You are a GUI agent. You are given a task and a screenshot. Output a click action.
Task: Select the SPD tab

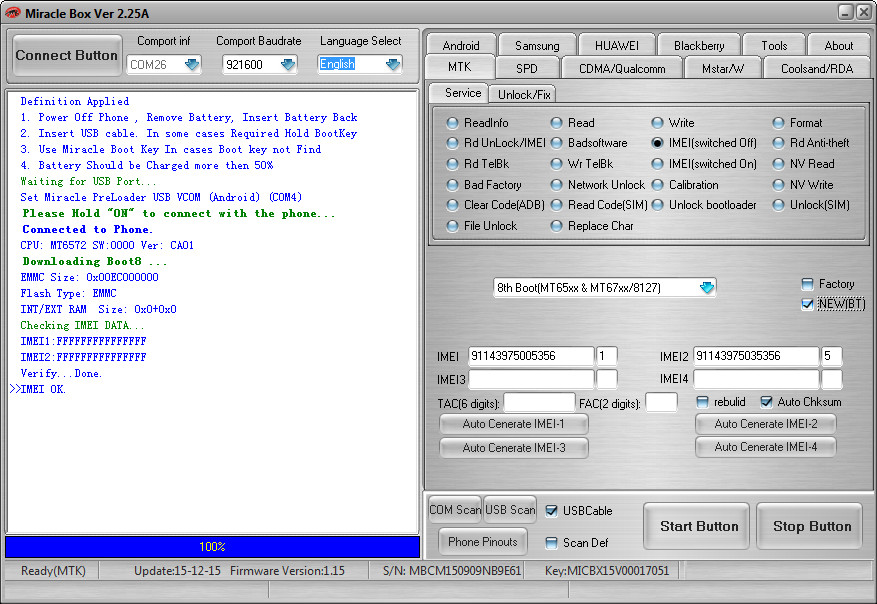tap(527, 68)
